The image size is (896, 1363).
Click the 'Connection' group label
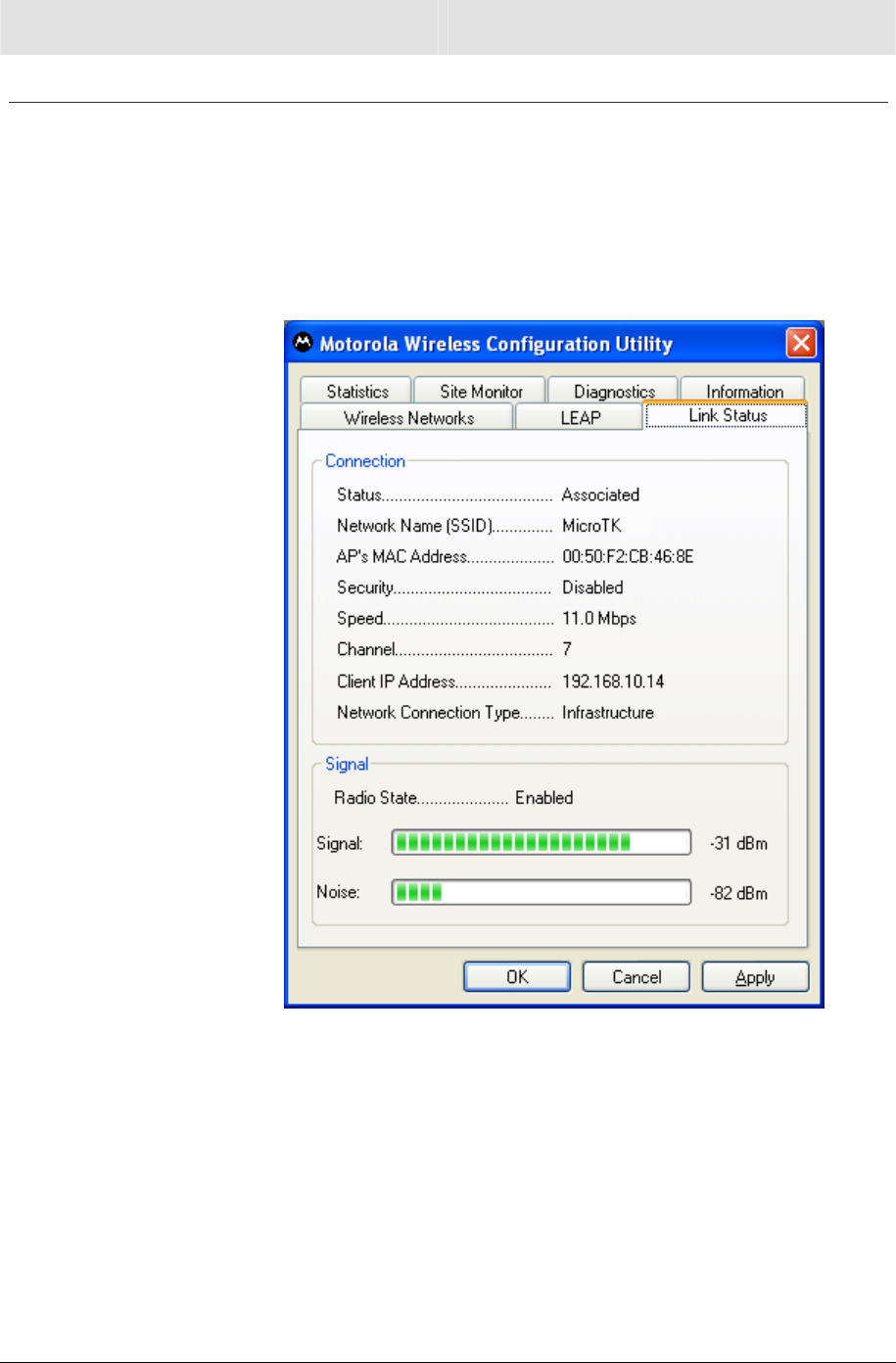(x=365, y=461)
